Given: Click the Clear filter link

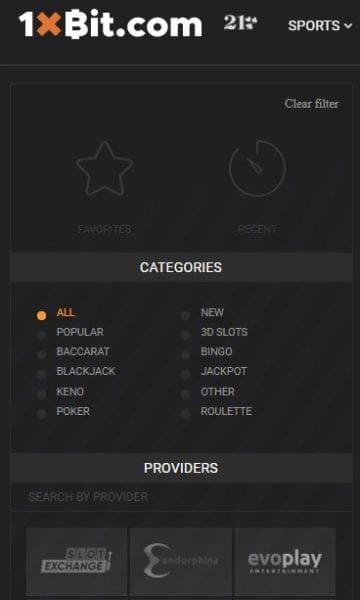Looking at the screenshot, I should click(311, 104).
